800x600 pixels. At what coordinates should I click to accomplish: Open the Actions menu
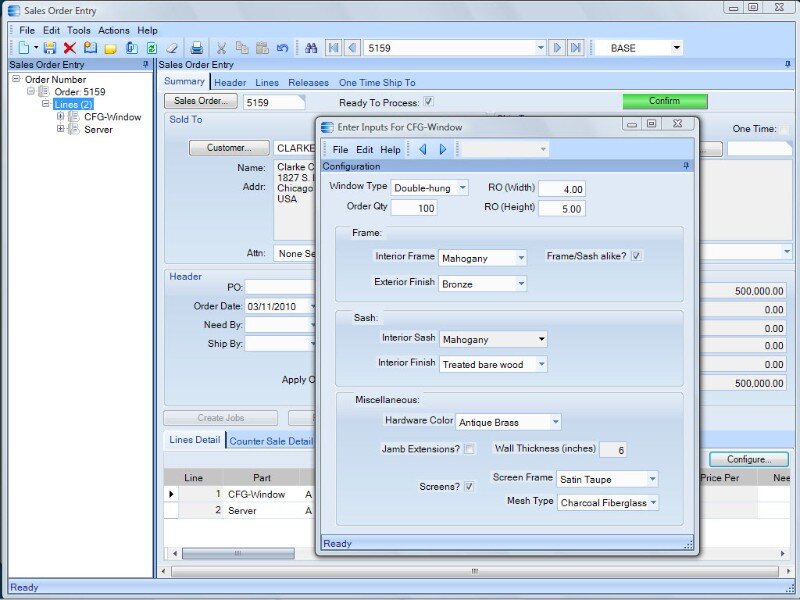click(114, 30)
